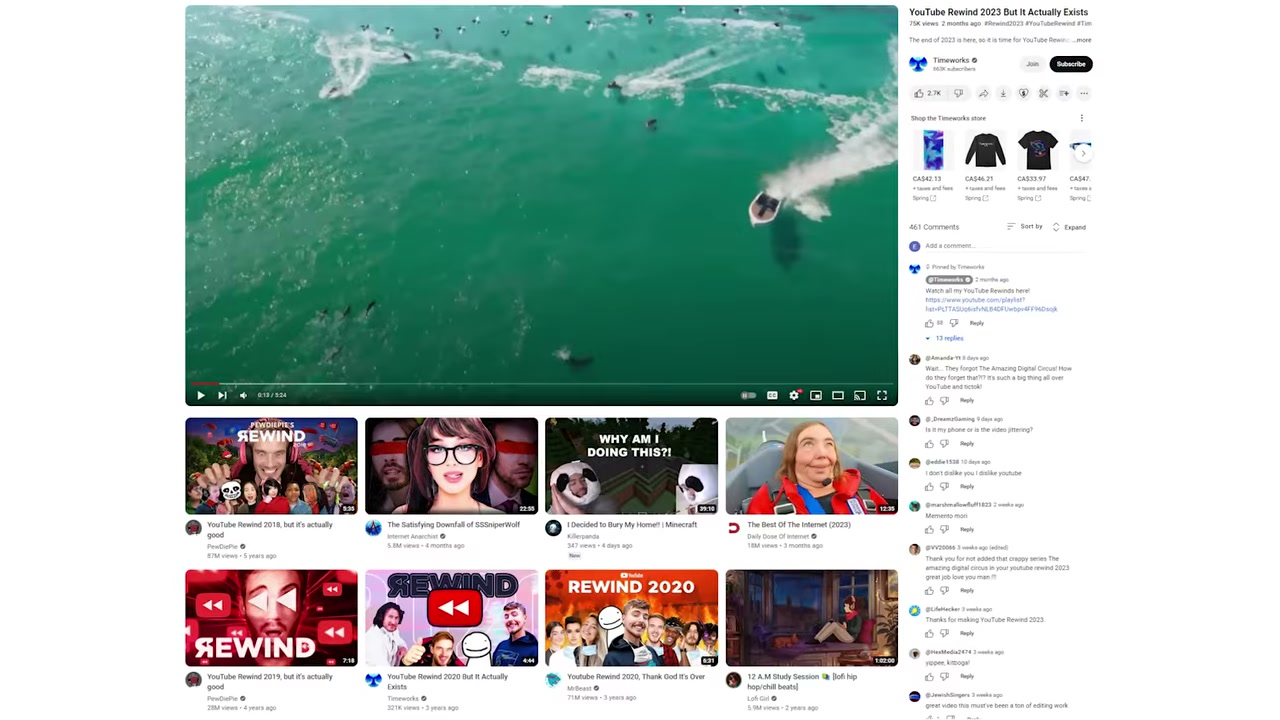Switch to miniplayer mode
Viewport: 1280px width, 720px height.
click(x=816, y=395)
